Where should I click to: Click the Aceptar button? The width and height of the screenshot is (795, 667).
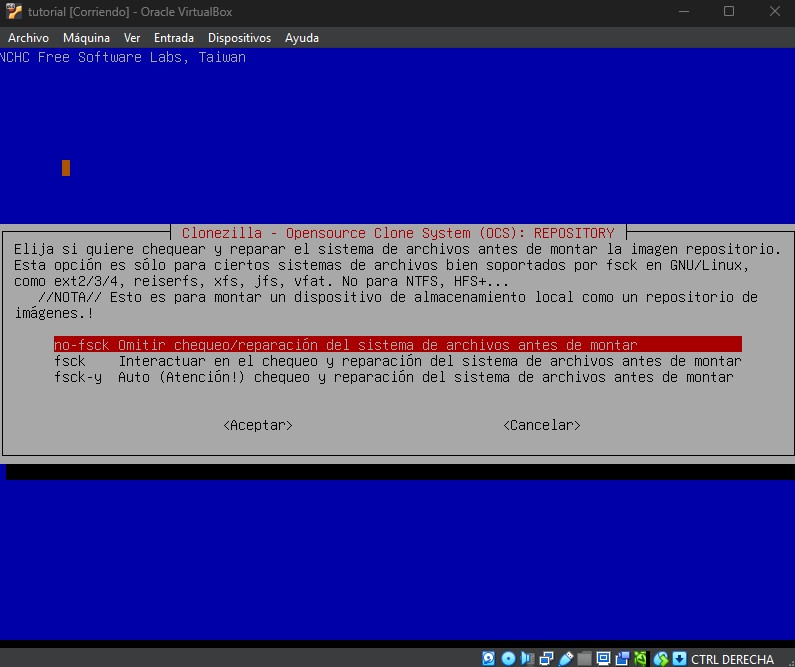(258, 425)
